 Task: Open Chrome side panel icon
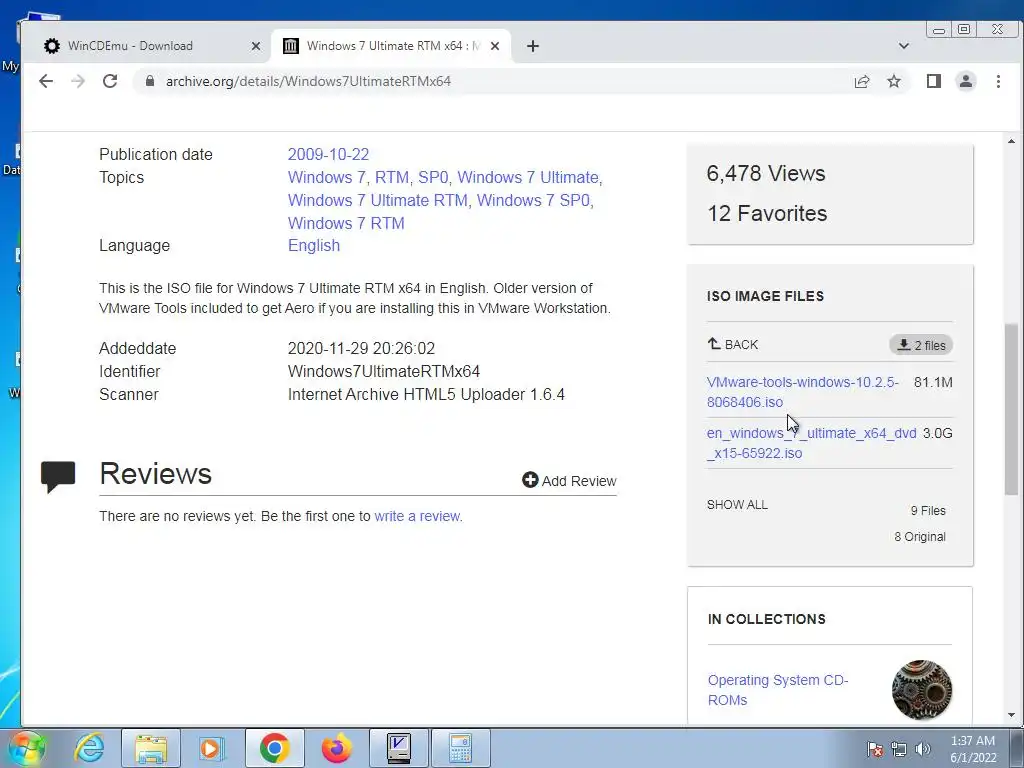coord(933,81)
